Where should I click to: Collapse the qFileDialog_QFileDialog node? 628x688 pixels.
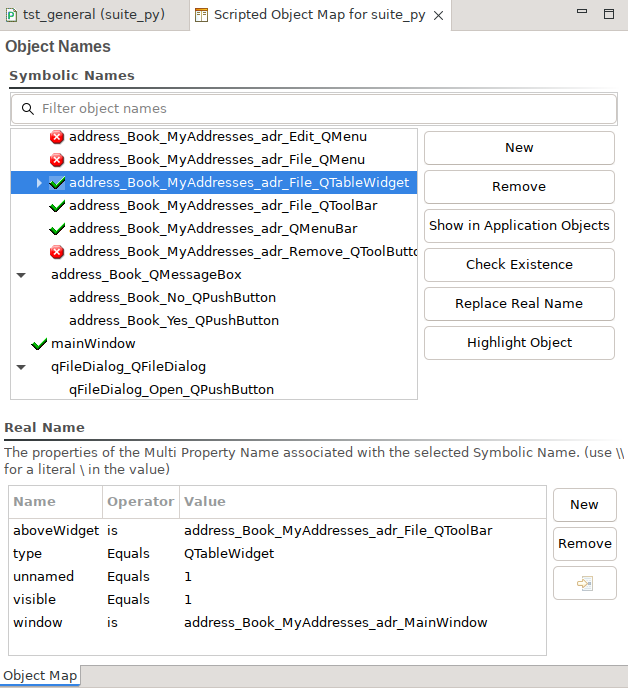[x=21, y=367]
